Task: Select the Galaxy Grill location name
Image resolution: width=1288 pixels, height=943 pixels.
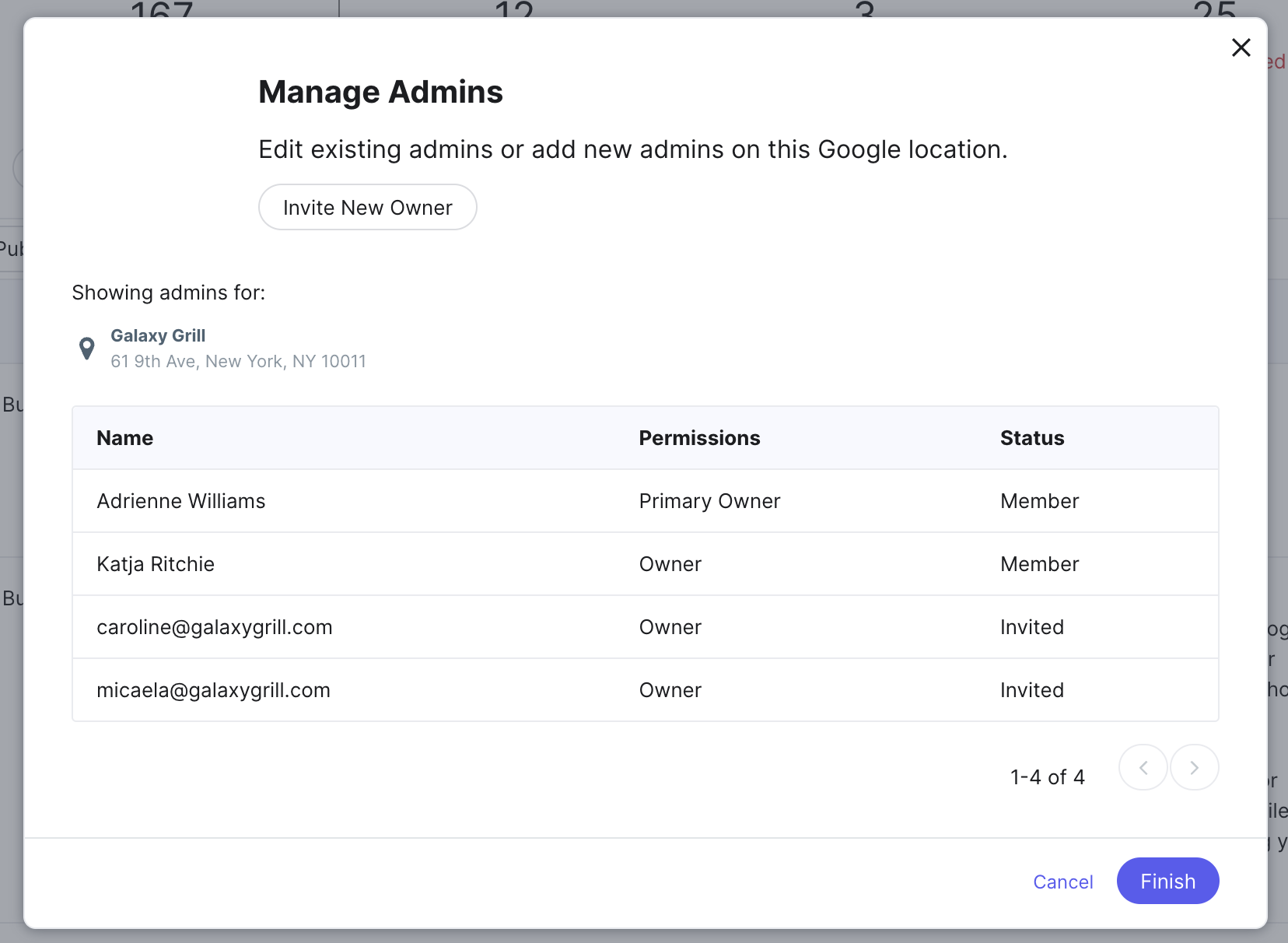Action: point(158,335)
